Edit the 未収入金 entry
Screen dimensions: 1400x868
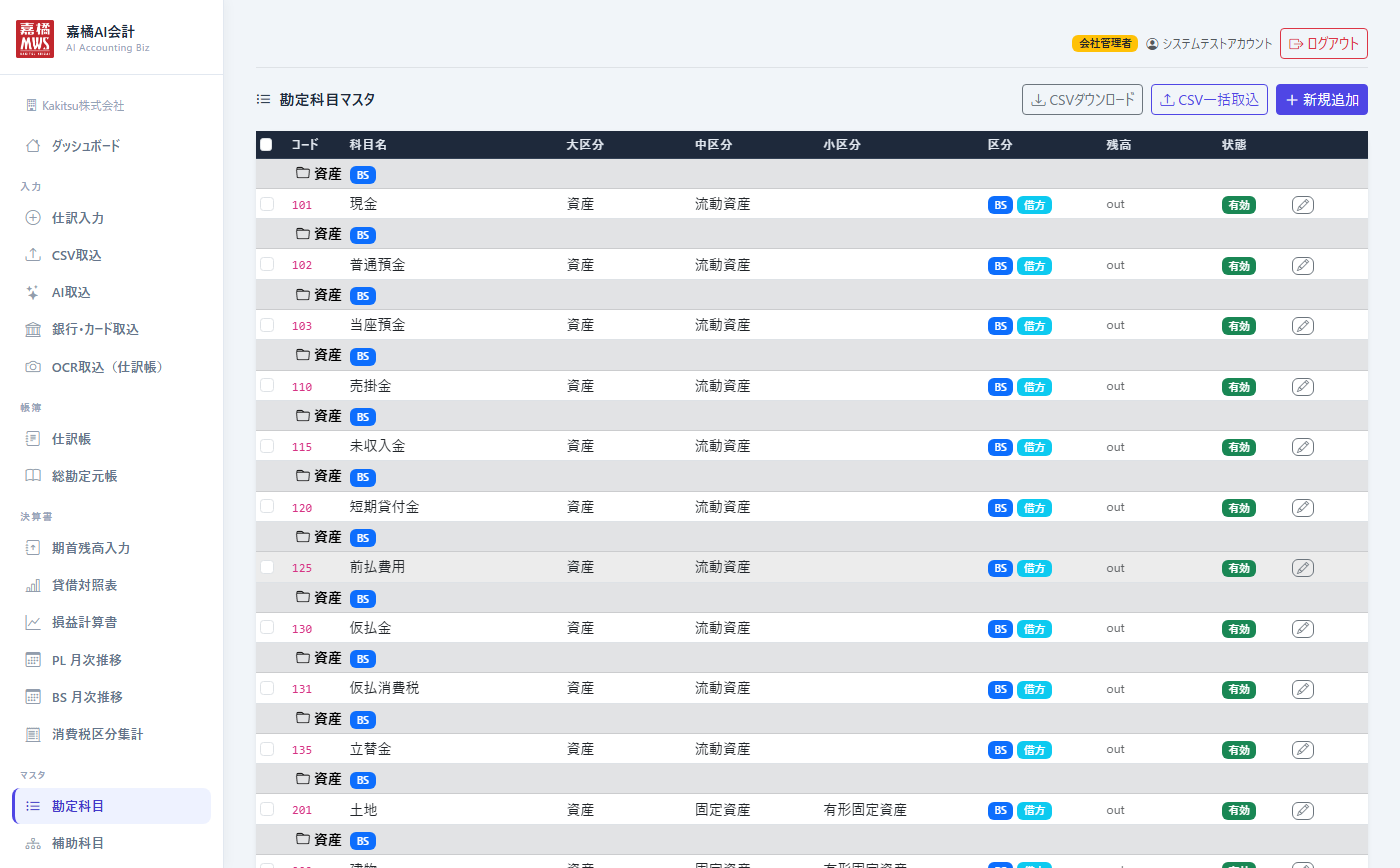(x=1302, y=447)
